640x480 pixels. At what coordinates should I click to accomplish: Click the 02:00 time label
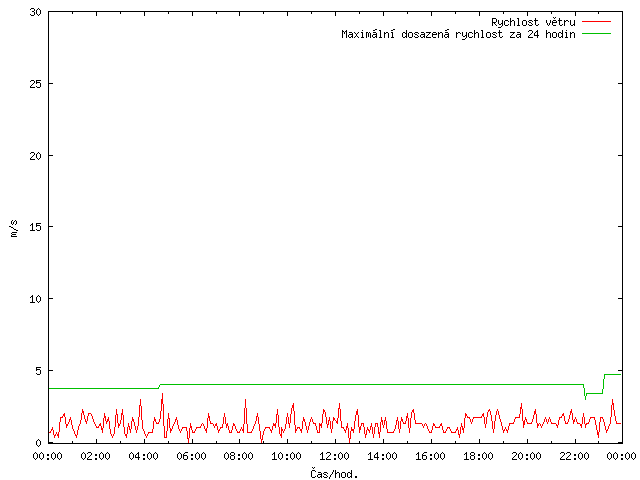tap(96, 456)
